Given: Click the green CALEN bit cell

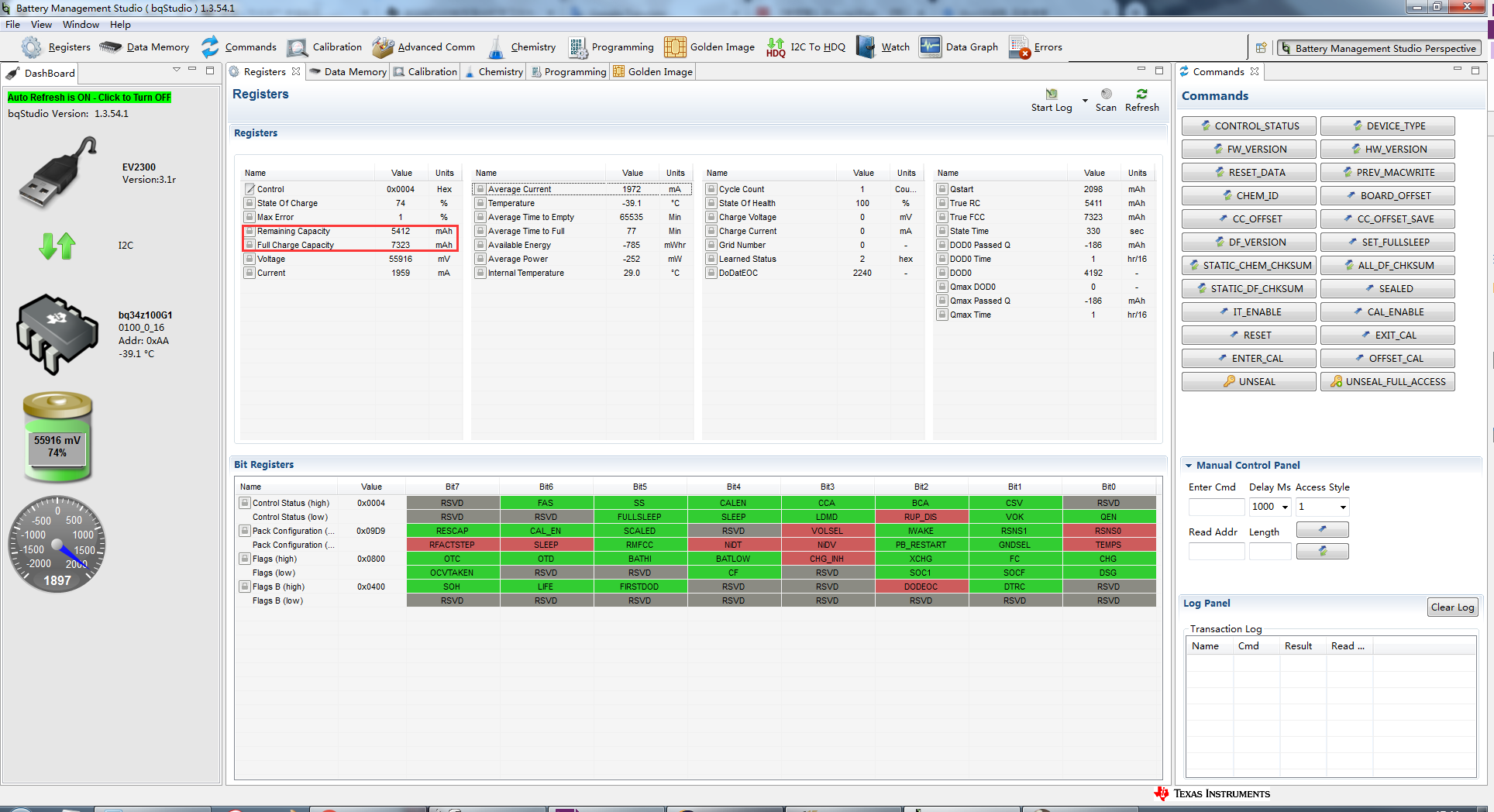Looking at the screenshot, I should click(x=733, y=503).
